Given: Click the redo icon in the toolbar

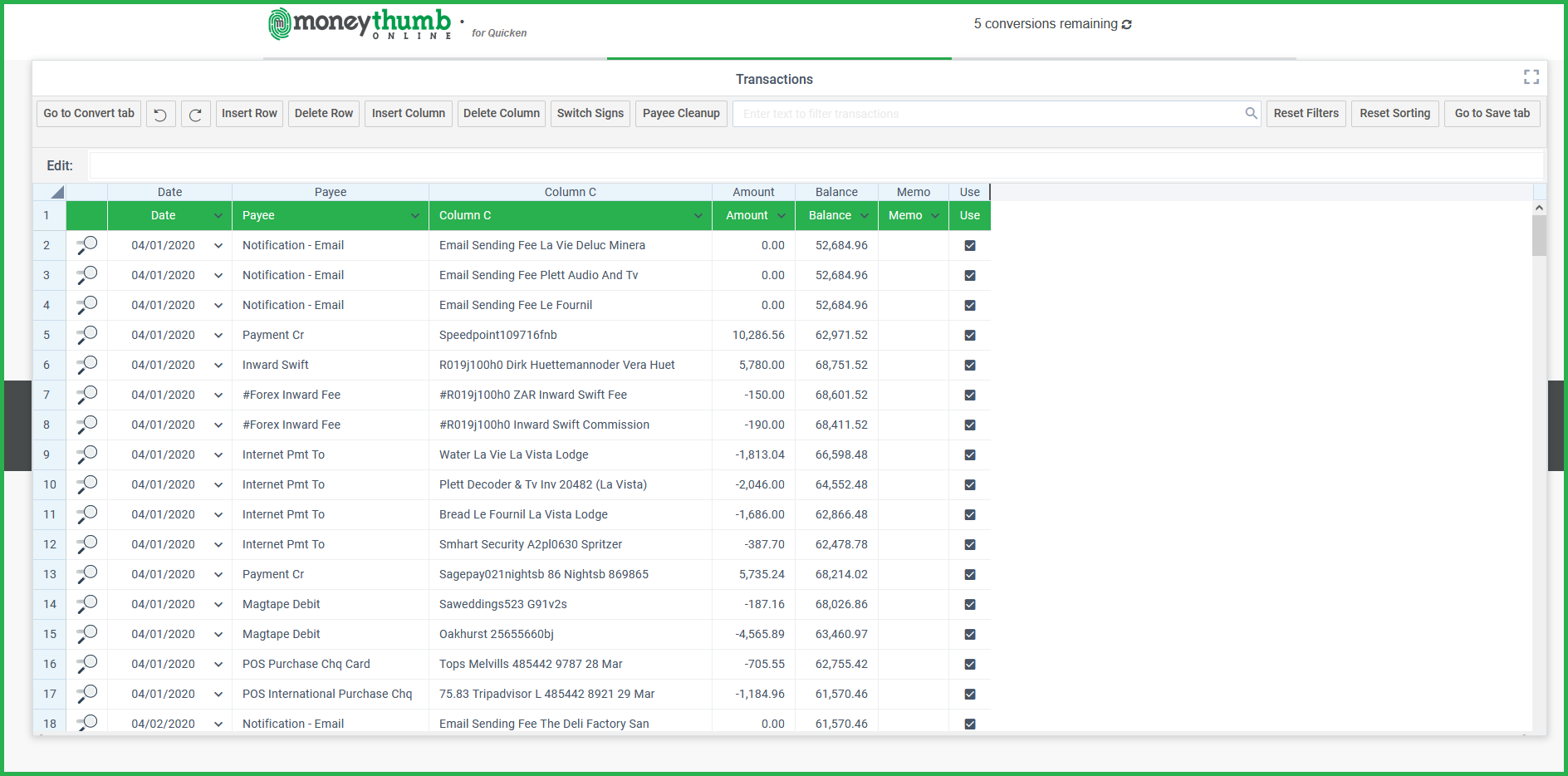Looking at the screenshot, I should tap(196, 113).
